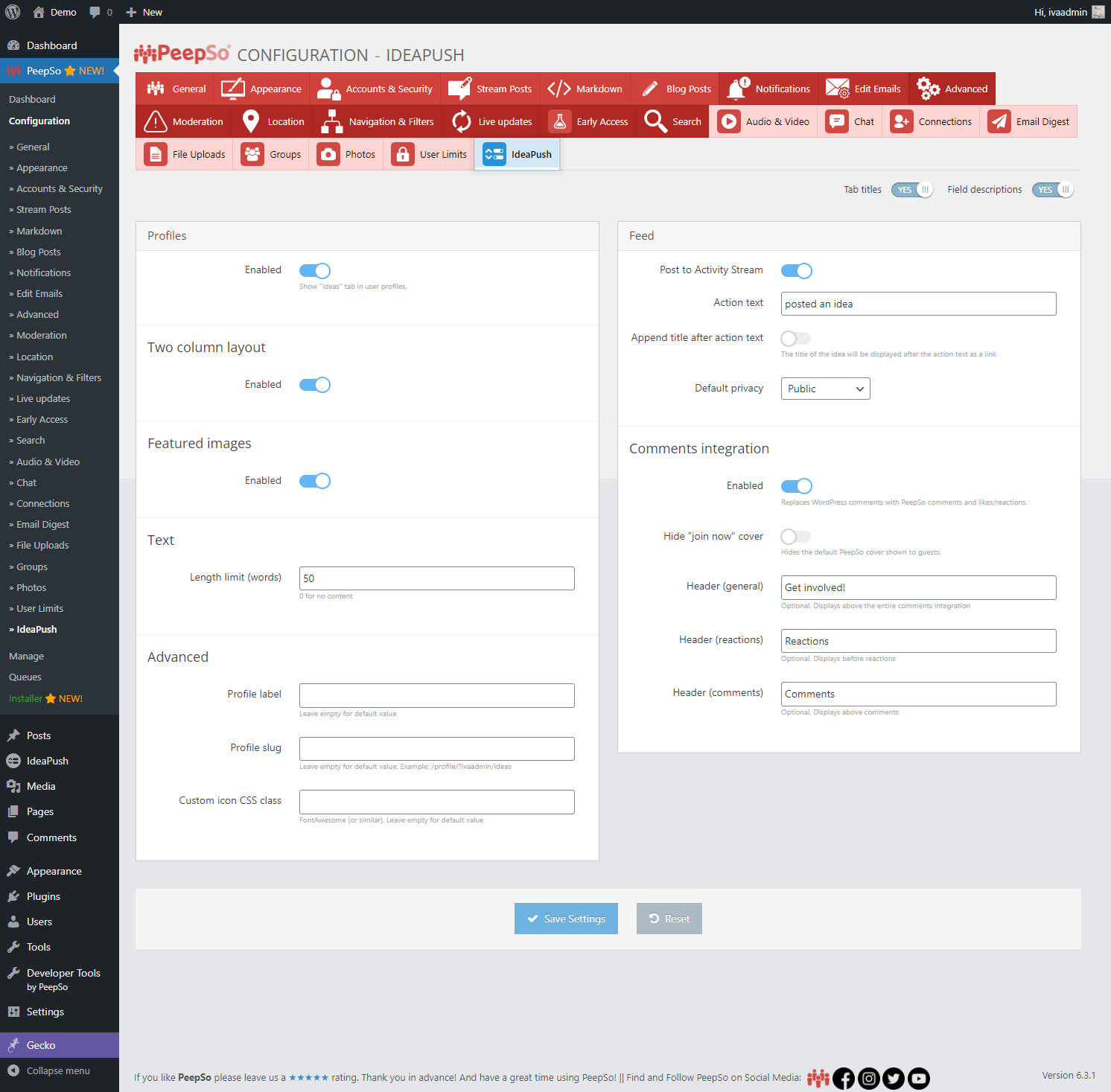Image resolution: width=1111 pixels, height=1092 pixels.
Task: Open the Manage link under PeepSo
Action: (26, 657)
